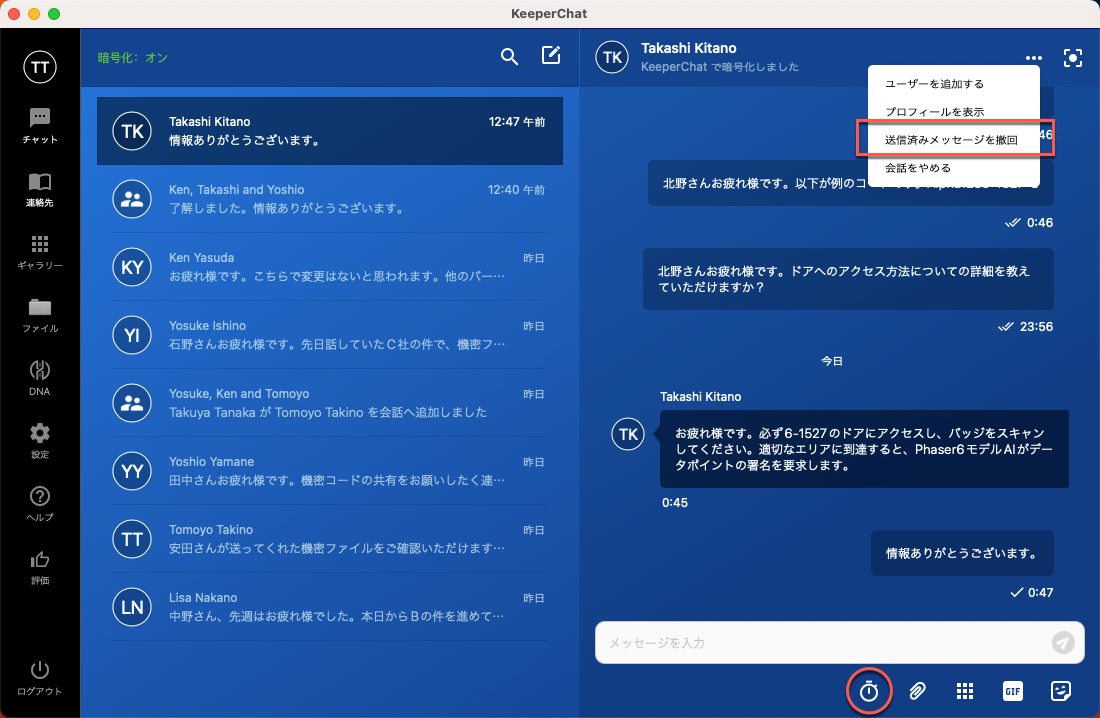Open the sticker emoji picker
1100x718 pixels.
1061,691
